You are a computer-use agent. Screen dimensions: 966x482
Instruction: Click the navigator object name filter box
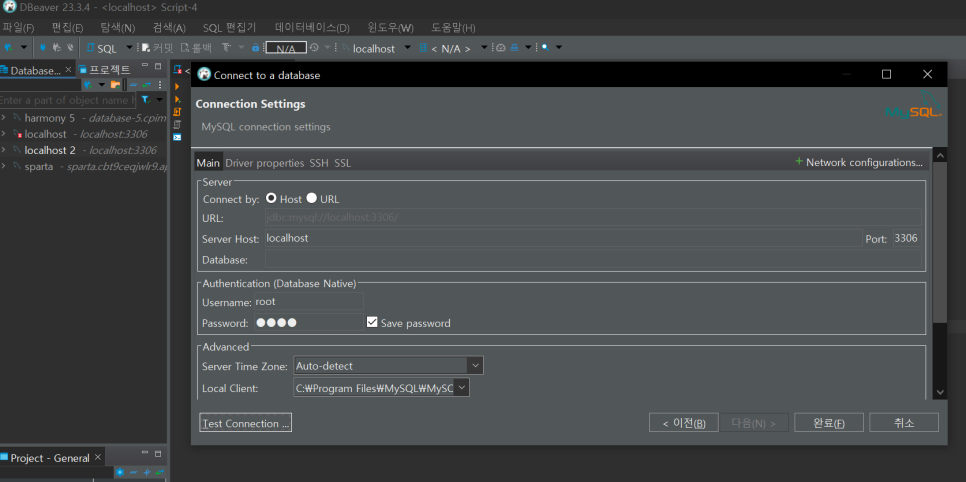[67, 100]
